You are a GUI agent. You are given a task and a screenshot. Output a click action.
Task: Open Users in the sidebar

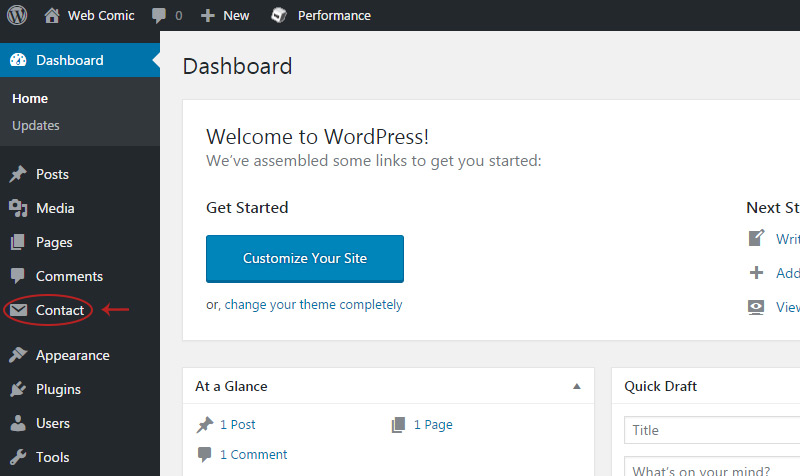(x=53, y=423)
